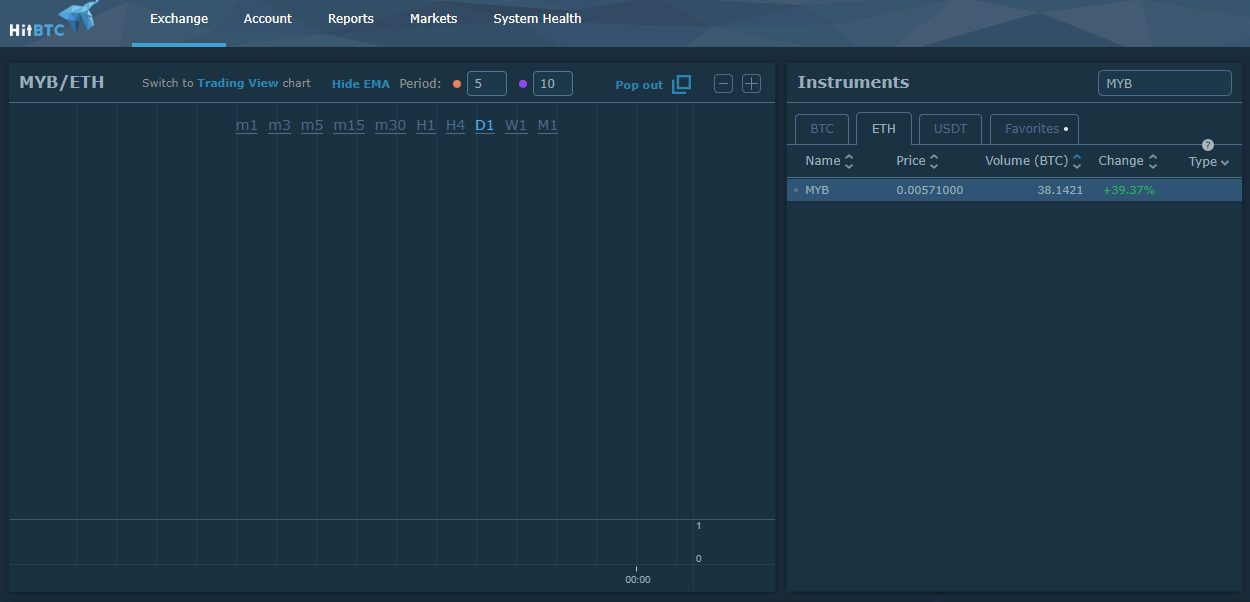Image resolution: width=1250 pixels, height=602 pixels.
Task: Select the H1 chart timeframe
Action: point(426,125)
